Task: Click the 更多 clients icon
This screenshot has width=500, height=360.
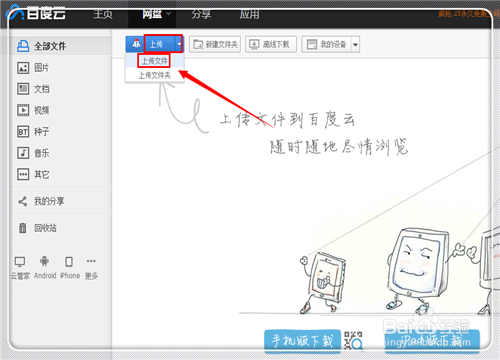Action: pyautogui.click(x=91, y=261)
